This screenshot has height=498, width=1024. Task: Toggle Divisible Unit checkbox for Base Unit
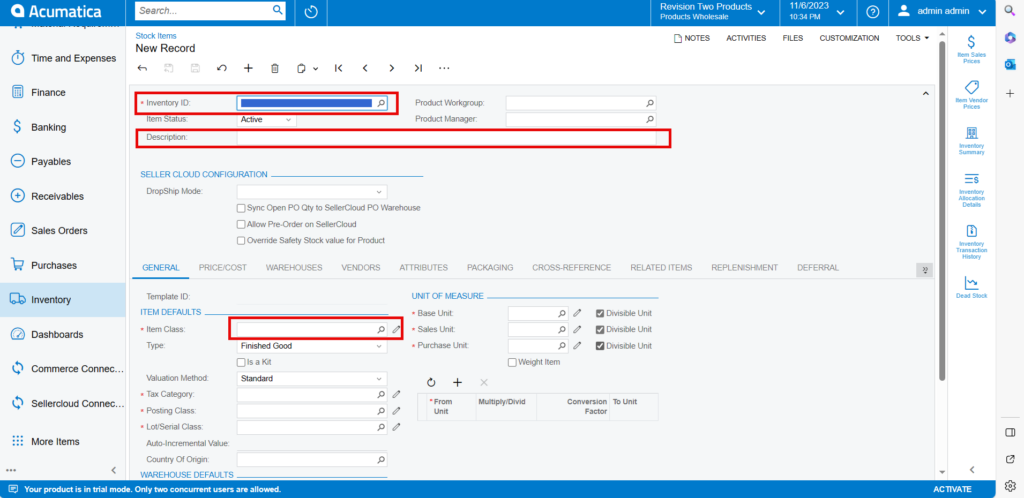[600, 313]
